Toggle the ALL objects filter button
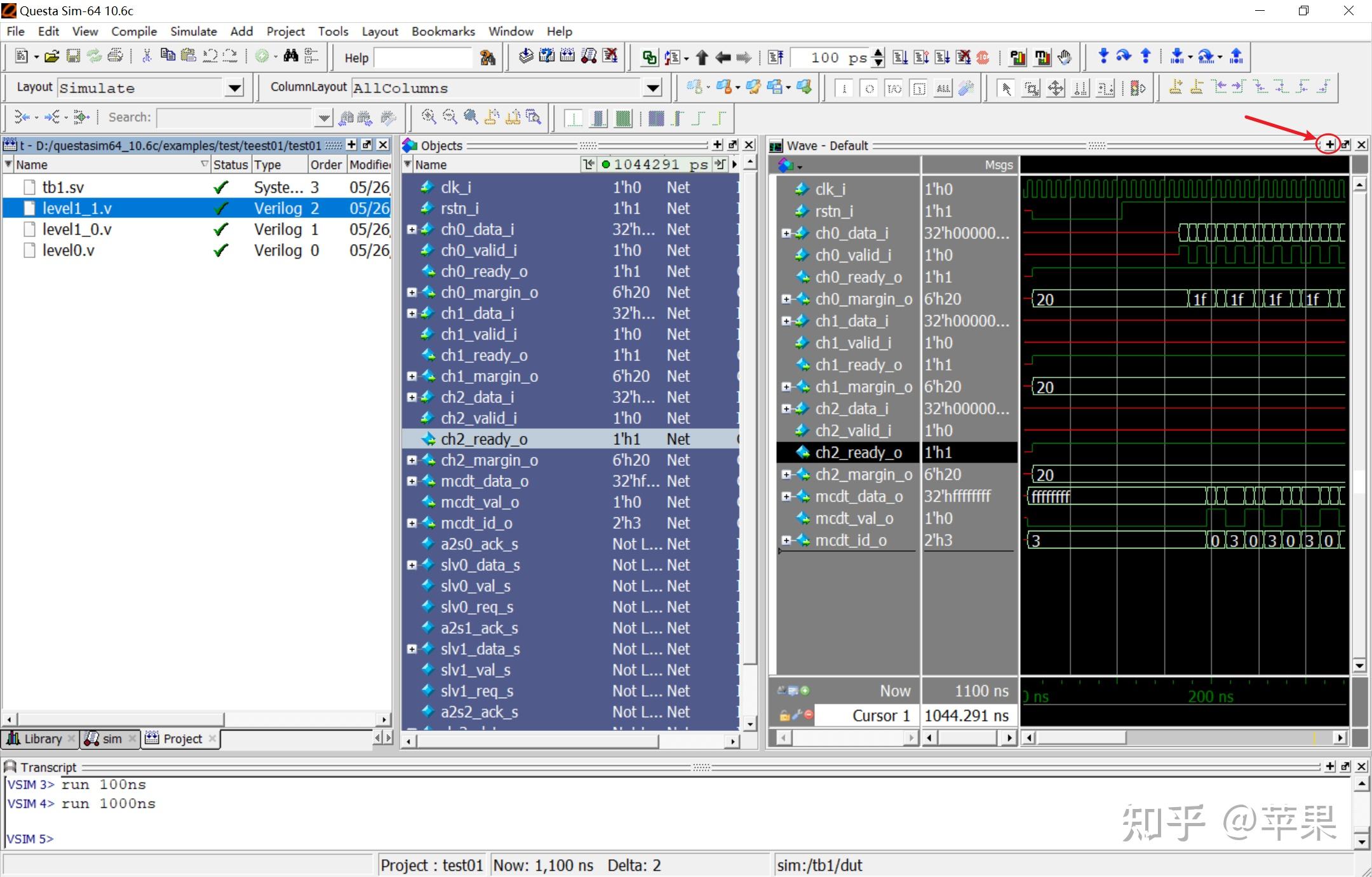 (x=943, y=88)
